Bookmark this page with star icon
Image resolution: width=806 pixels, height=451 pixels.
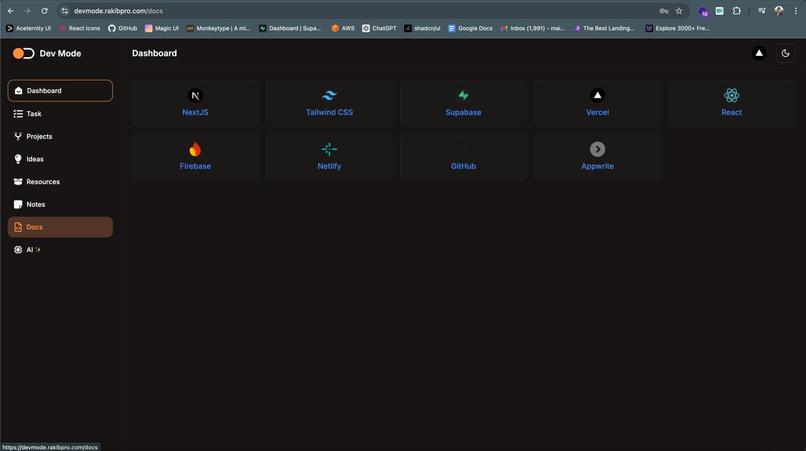[679, 11]
